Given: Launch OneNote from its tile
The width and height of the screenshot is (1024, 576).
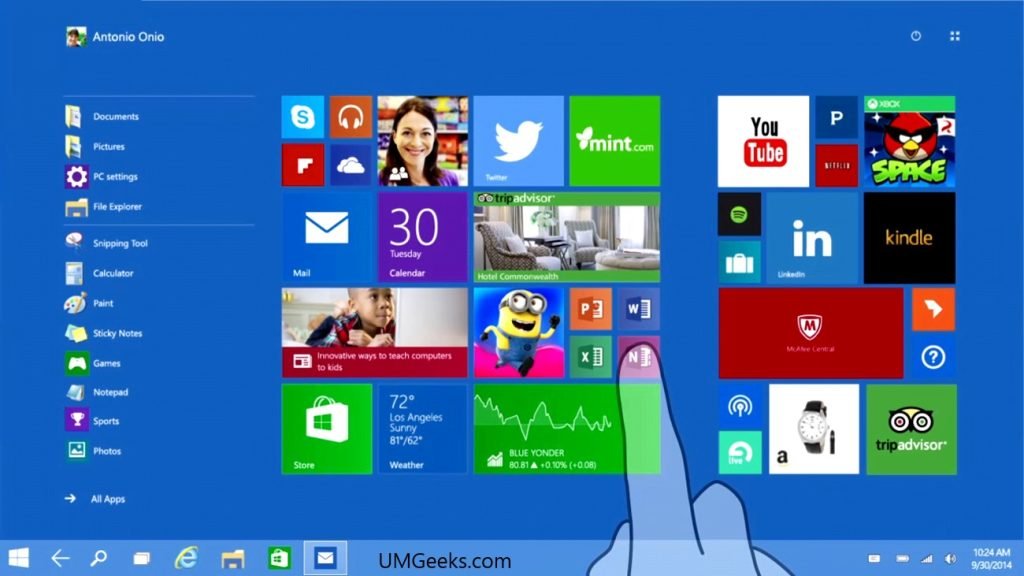Looking at the screenshot, I should (x=638, y=357).
